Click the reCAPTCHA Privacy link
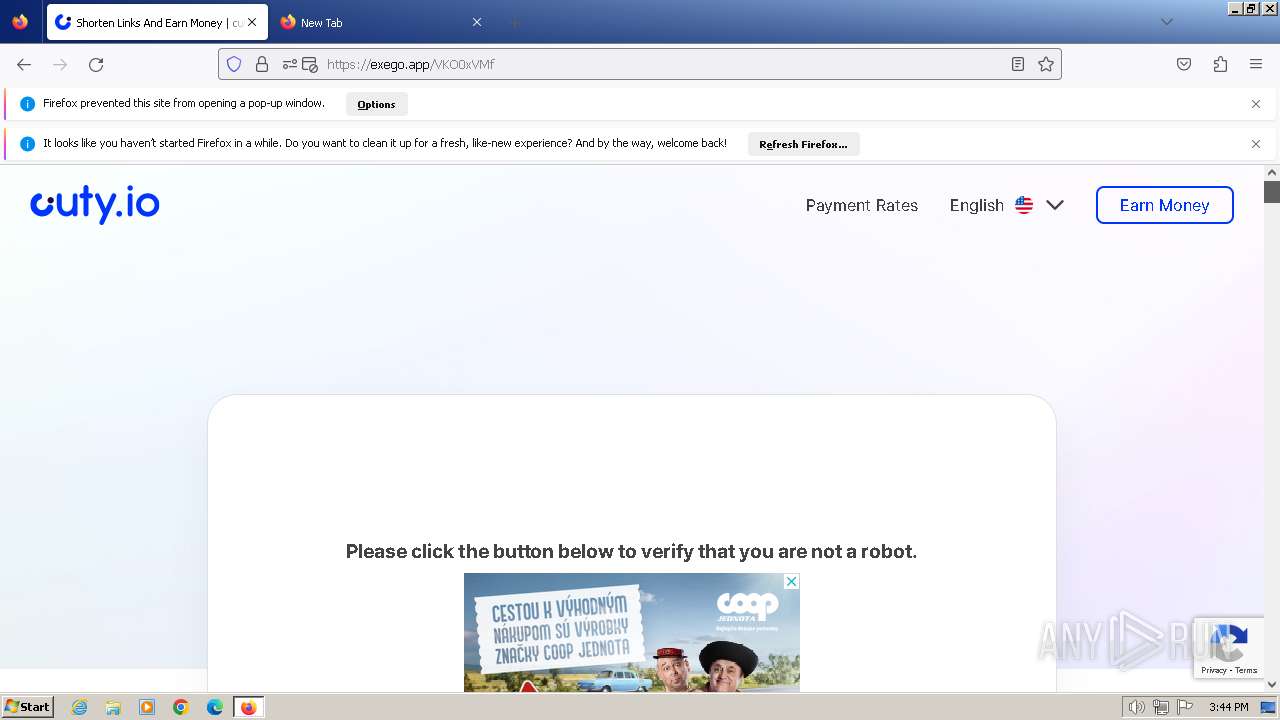Image resolution: width=1280 pixels, height=720 pixels. point(1214,670)
